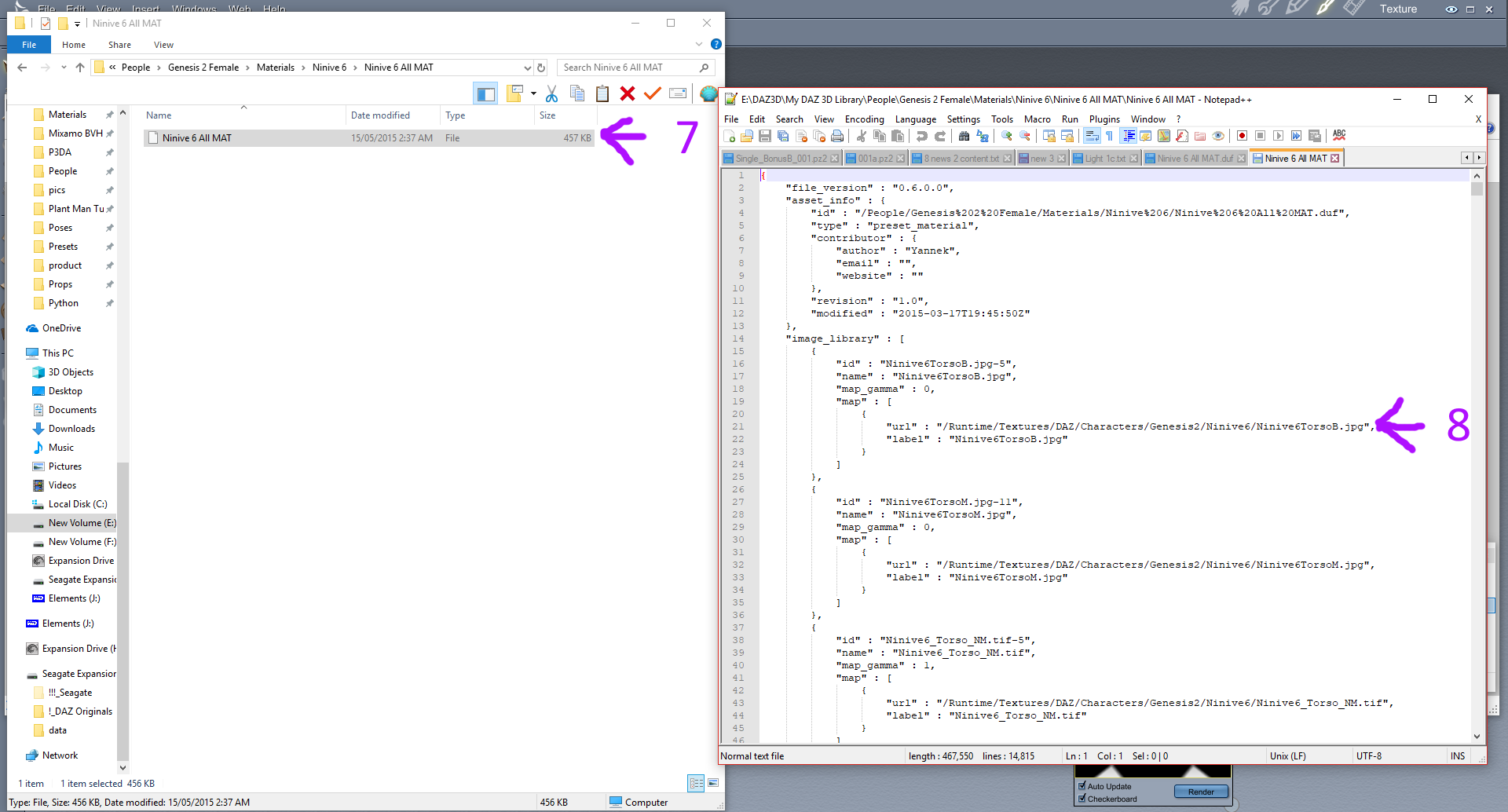1508x812 pixels.
Task: Start macro recording with the red dot
Action: click(1242, 136)
